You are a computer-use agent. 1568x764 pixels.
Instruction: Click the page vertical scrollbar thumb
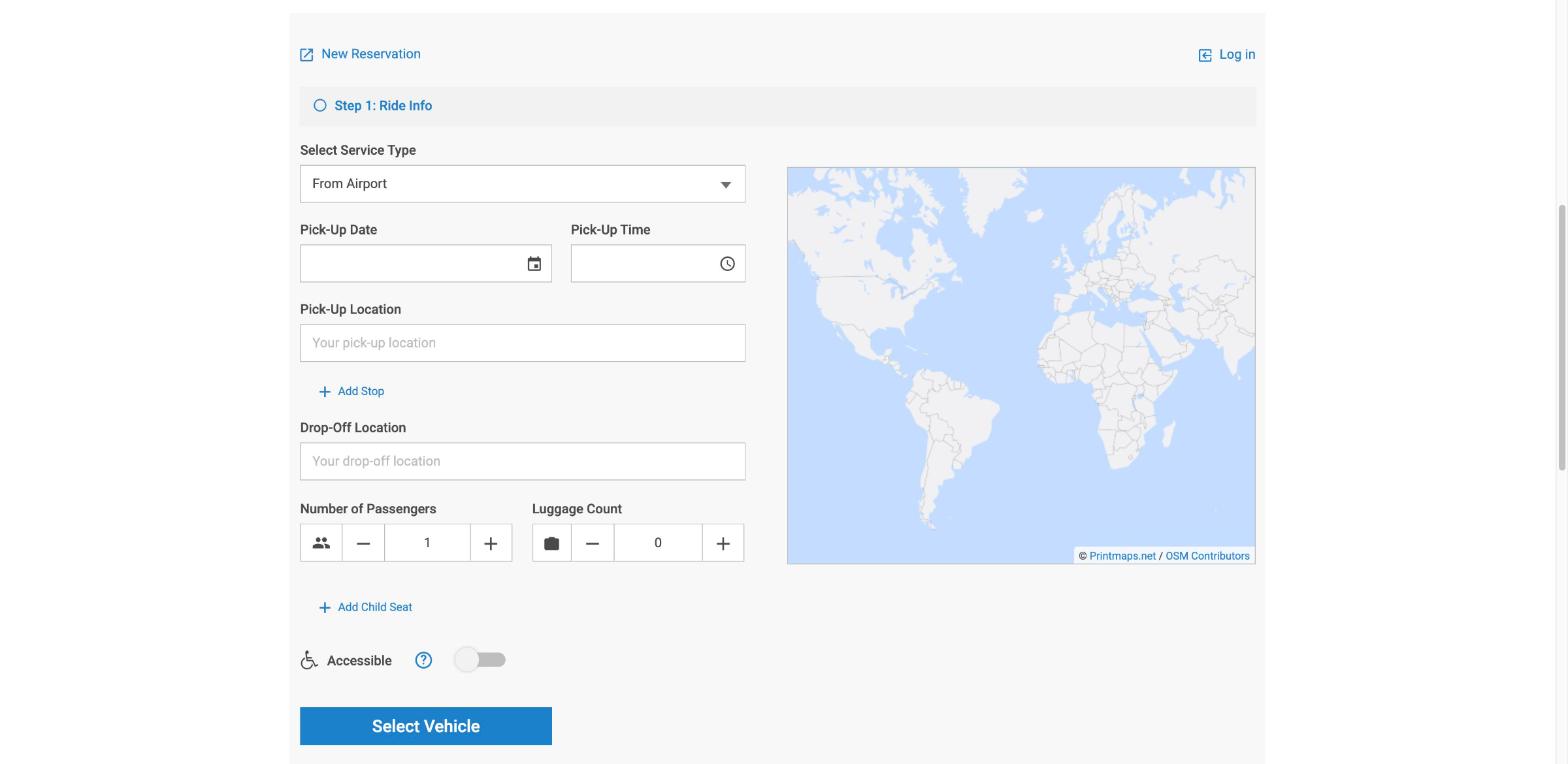tap(1563, 337)
